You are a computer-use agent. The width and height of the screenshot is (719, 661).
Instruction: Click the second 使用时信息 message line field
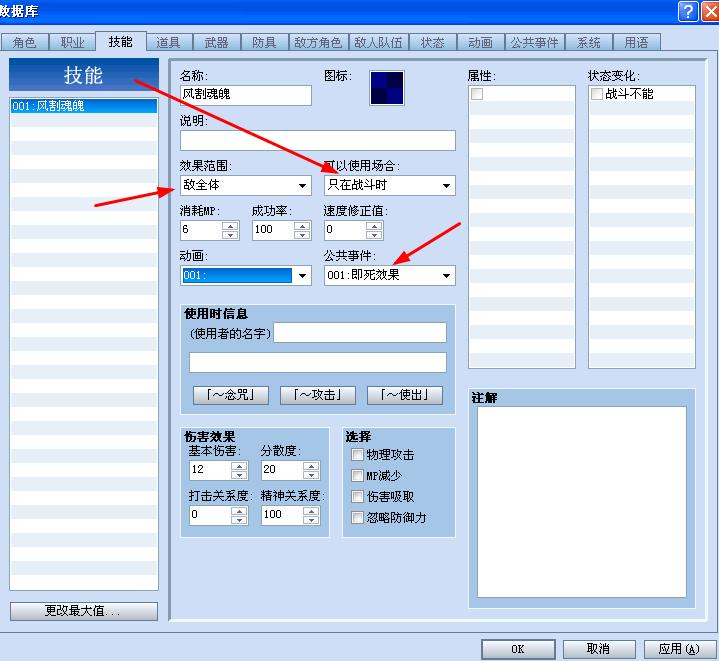(318, 363)
